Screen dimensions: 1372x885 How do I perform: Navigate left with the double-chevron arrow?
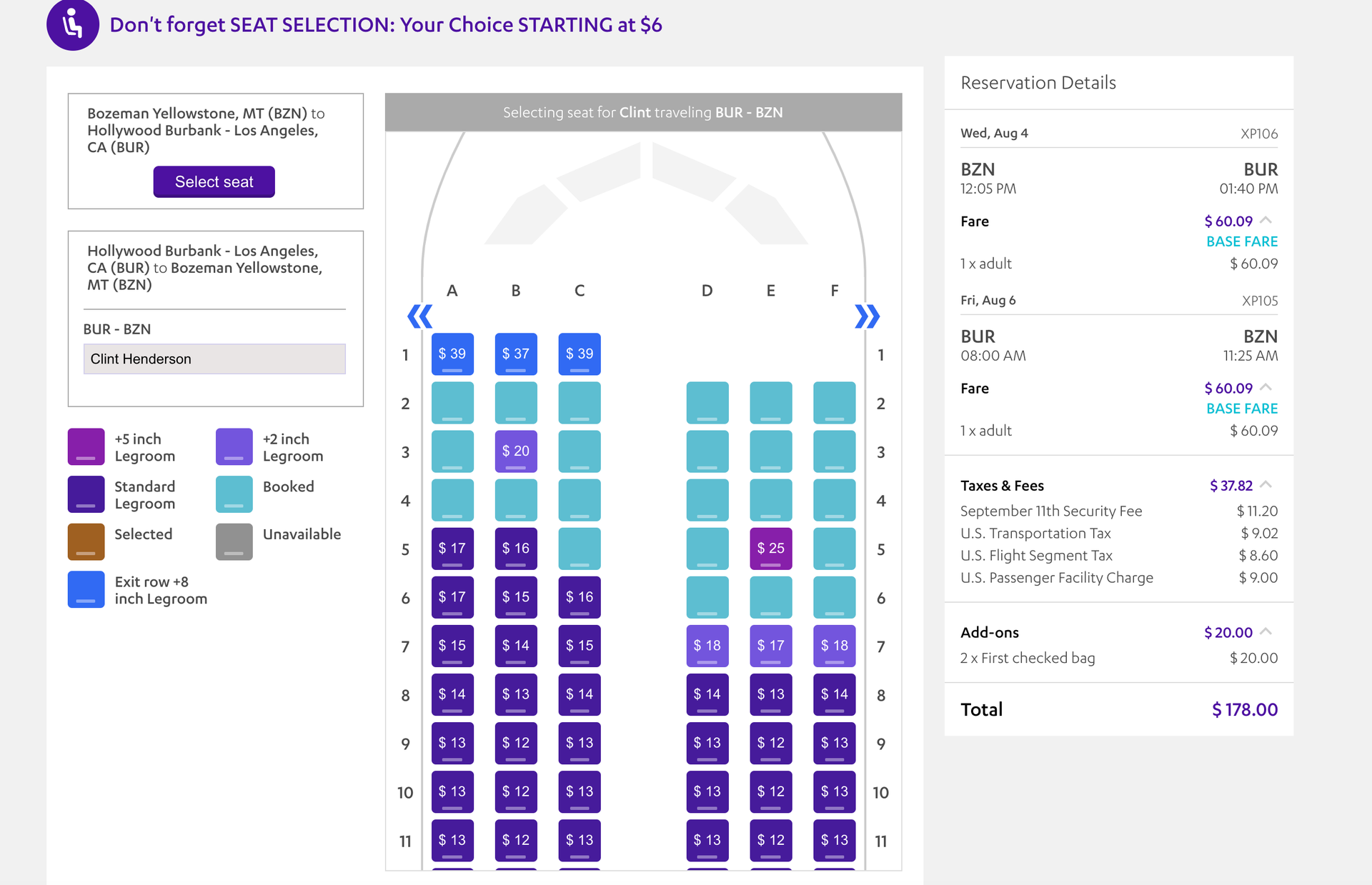(419, 316)
